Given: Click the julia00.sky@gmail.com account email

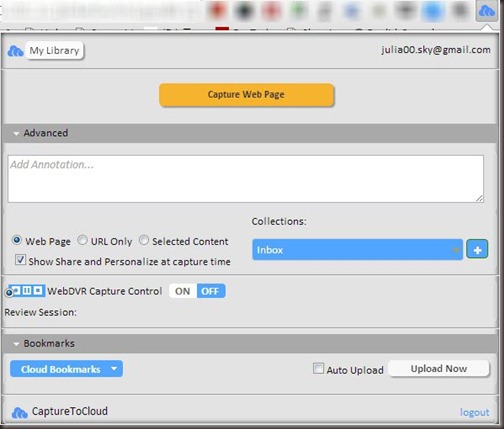Looking at the screenshot, I should click(x=436, y=50).
